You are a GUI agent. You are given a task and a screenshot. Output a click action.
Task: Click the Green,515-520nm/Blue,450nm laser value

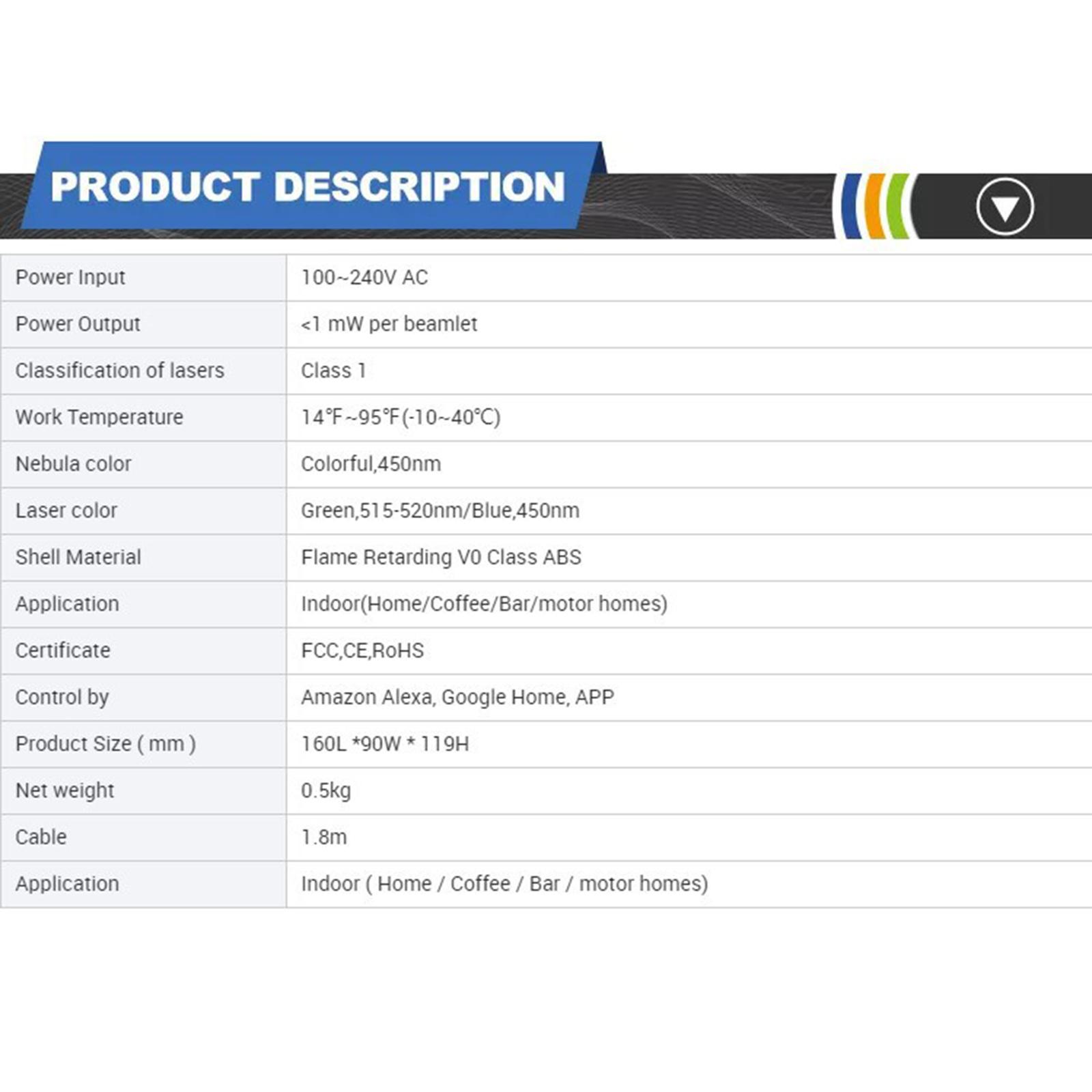[x=440, y=511]
